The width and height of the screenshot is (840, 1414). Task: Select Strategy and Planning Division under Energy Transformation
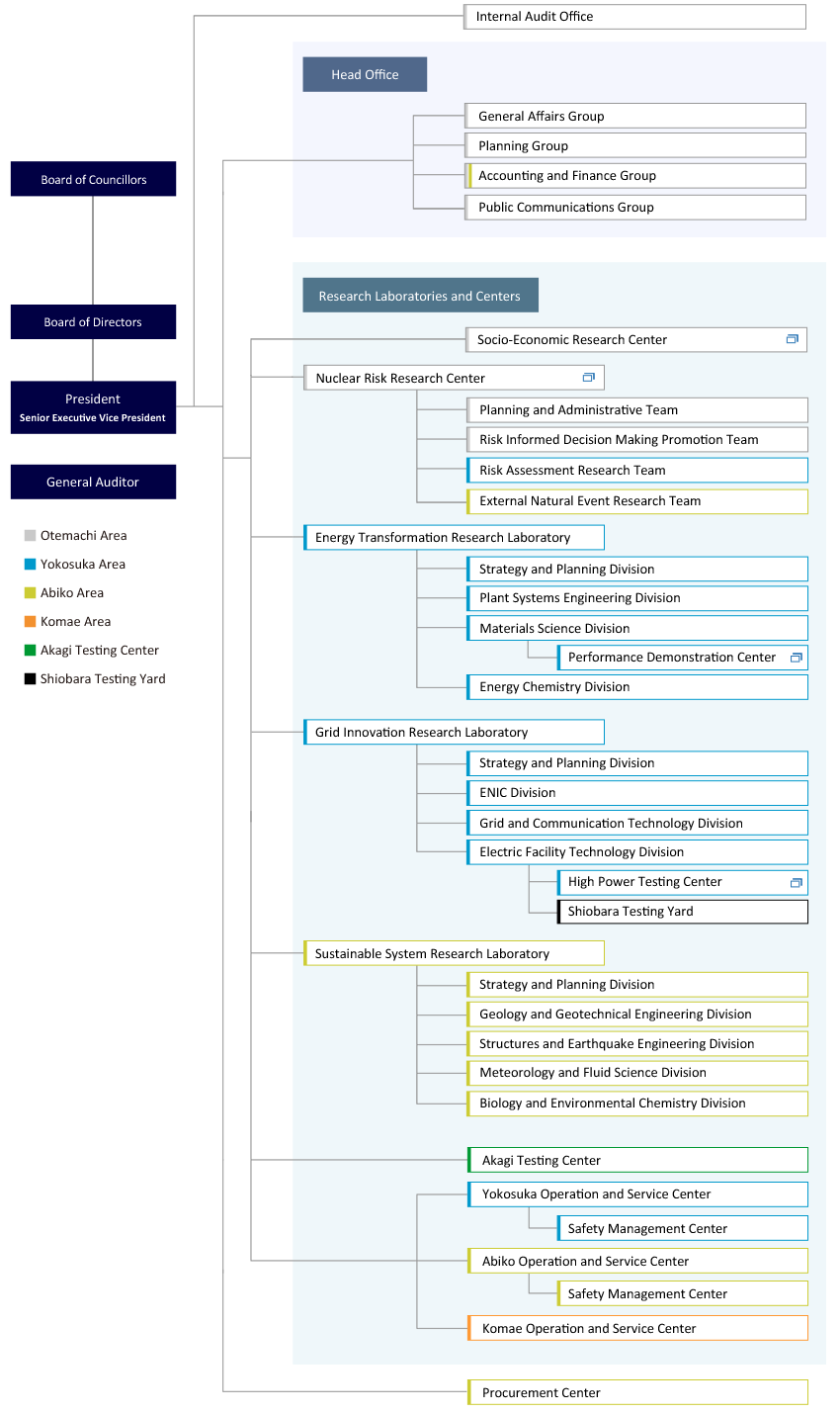(x=637, y=569)
